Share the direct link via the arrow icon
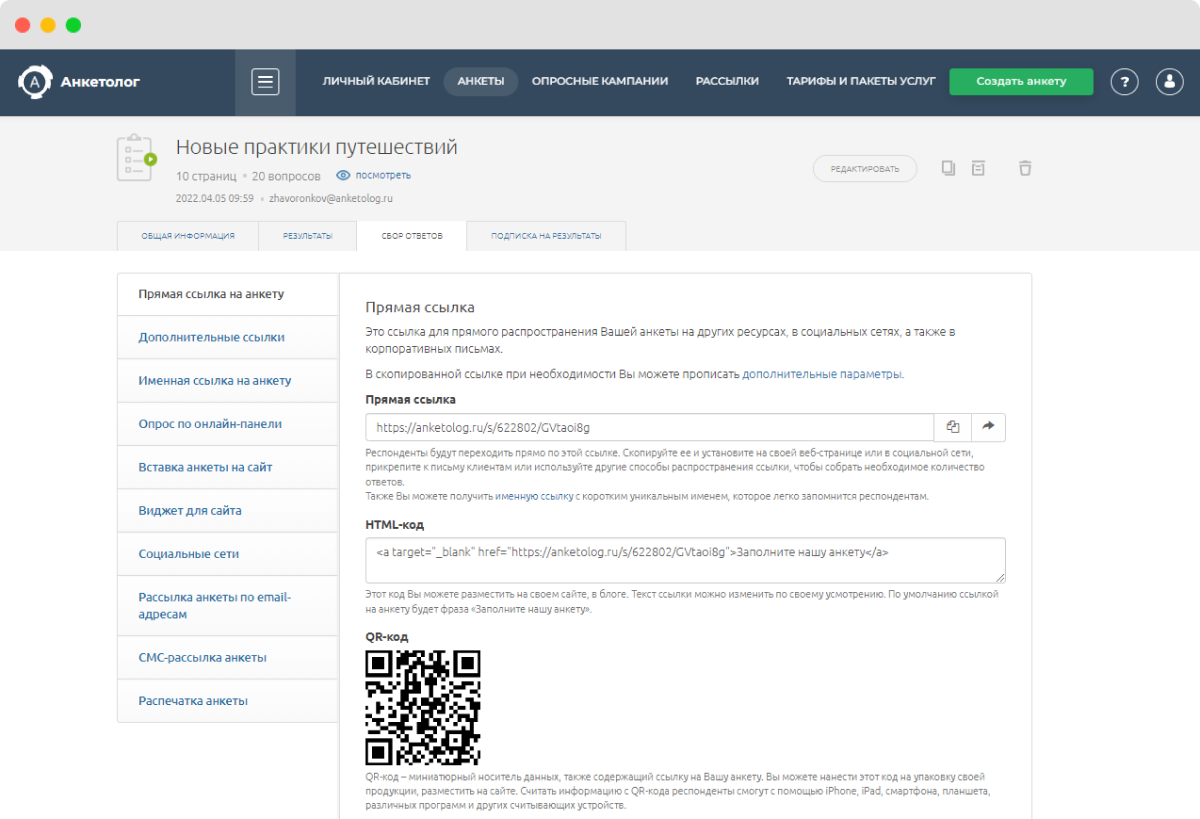Viewport: 1200px width, 819px height. click(x=988, y=427)
